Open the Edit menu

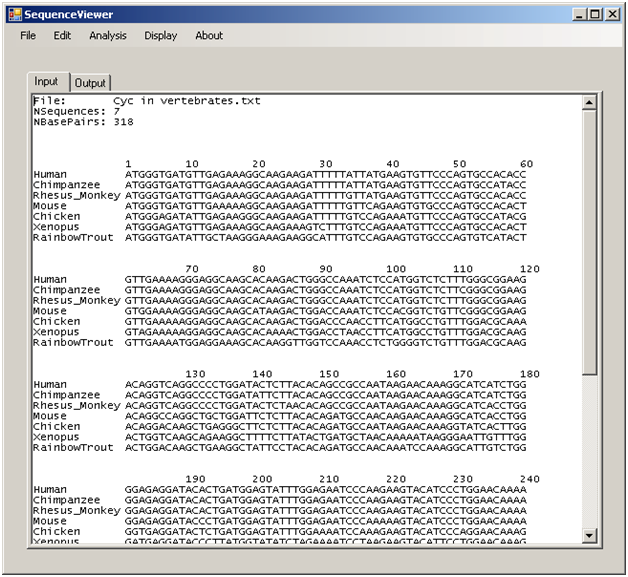(x=62, y=36)
